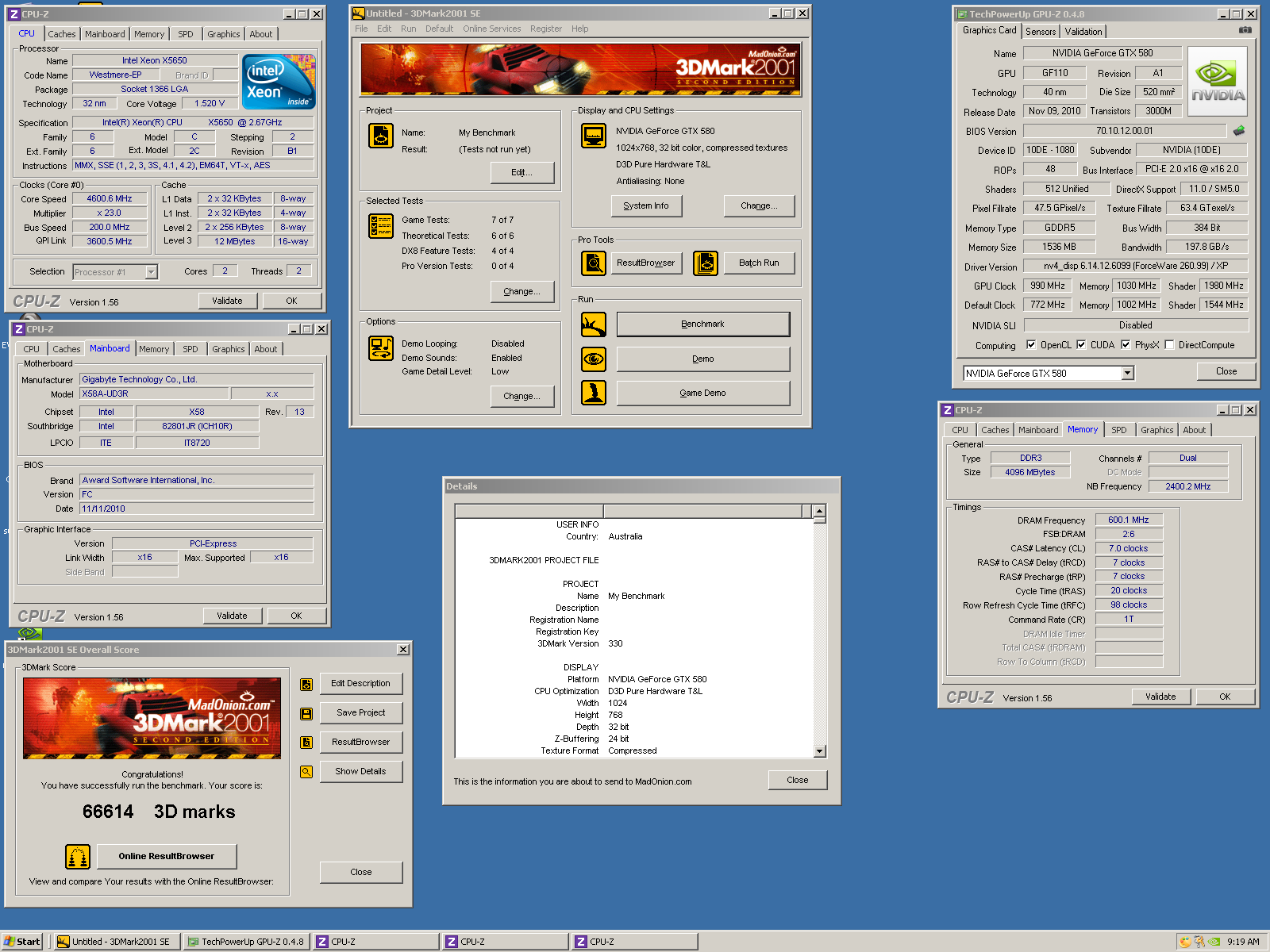1270x952 pixels.
Task: Switch to the Sensors tab in GPU-Z
Action: click(x=1041, y=32)
